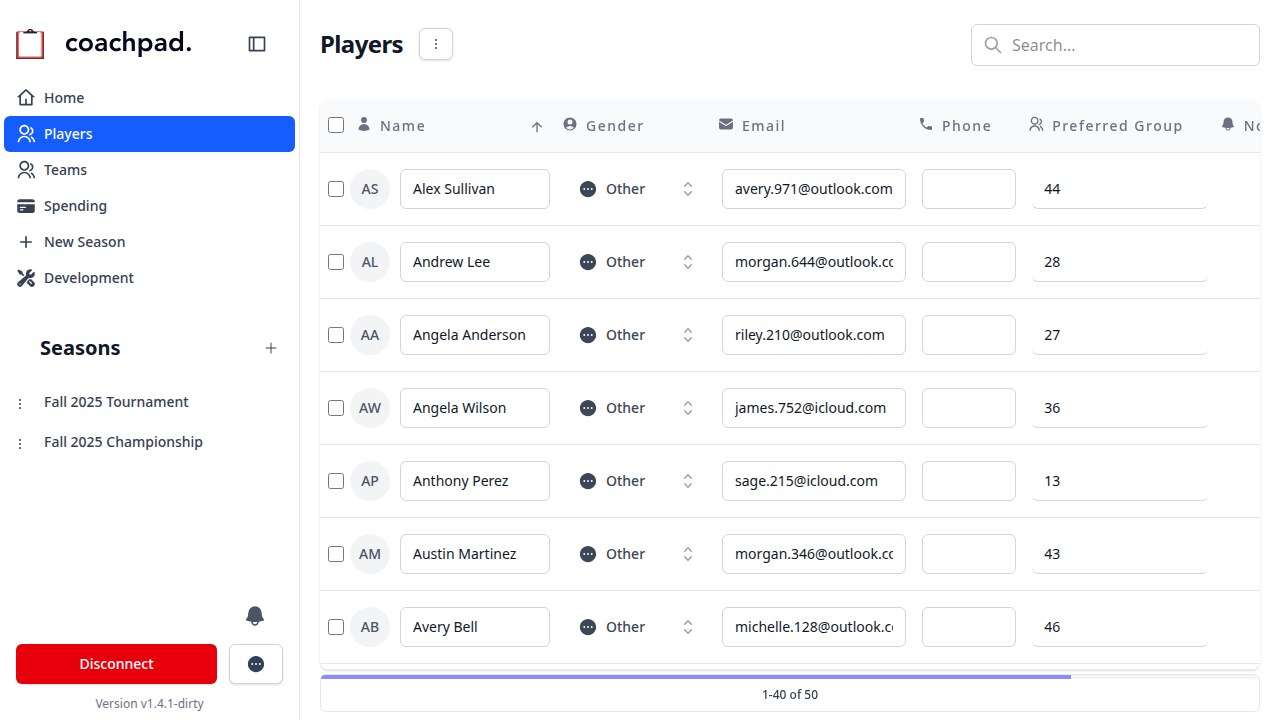Click the Disconnect button

tap(116, 664)
